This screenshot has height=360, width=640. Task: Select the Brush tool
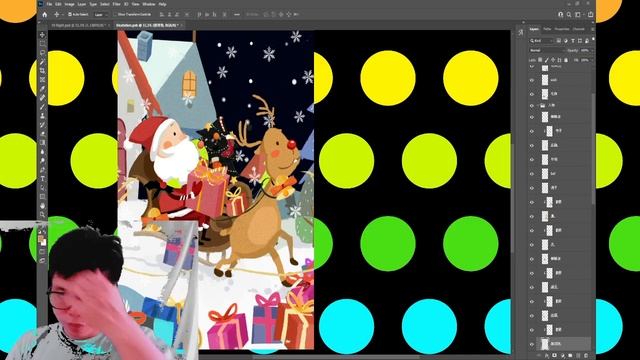pos(42,106)
